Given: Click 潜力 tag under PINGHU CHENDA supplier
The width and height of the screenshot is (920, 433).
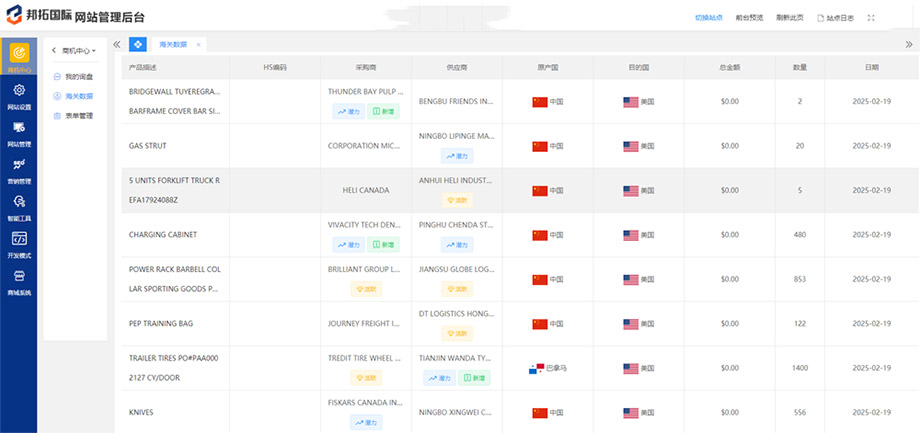Looking at the screenshot, I should click(x=457, y=245).
